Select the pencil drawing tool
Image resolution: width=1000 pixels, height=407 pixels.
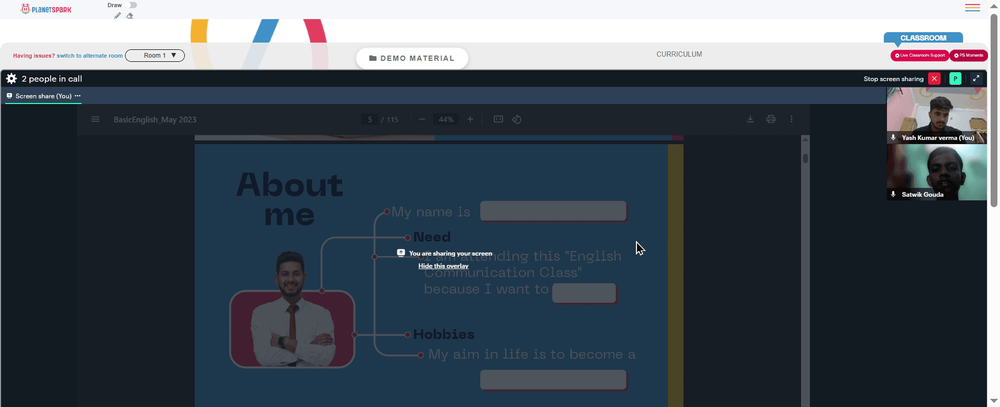(117, 16)
